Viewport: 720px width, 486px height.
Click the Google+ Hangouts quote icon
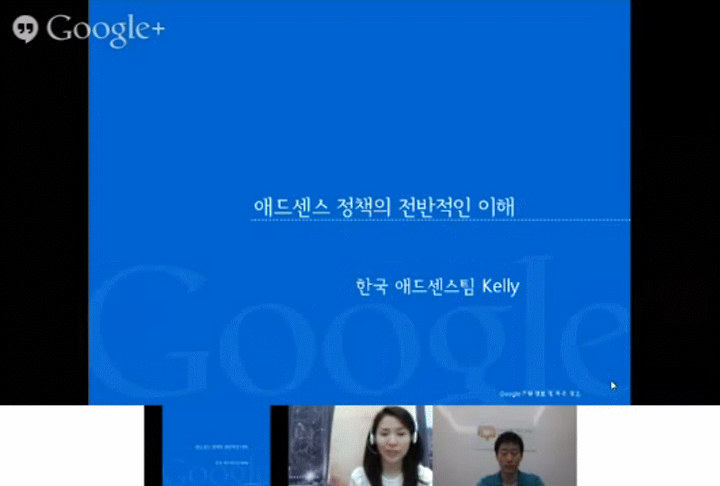pyautogui.click(x=25, y=29)
